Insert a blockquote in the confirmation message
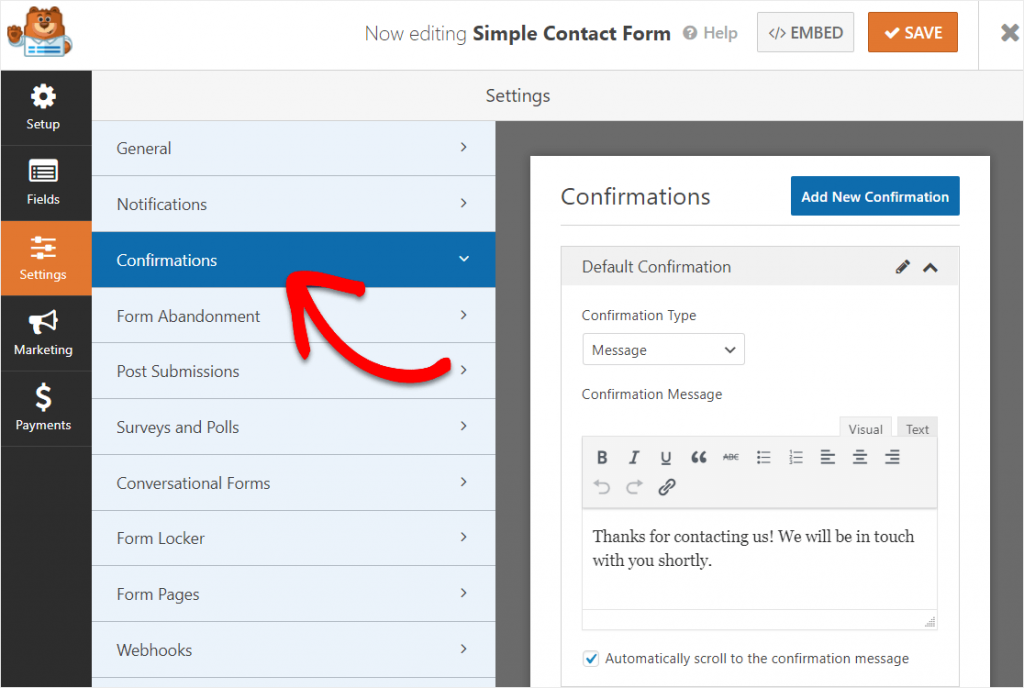The image size is (1024, 688). (698, 457)
